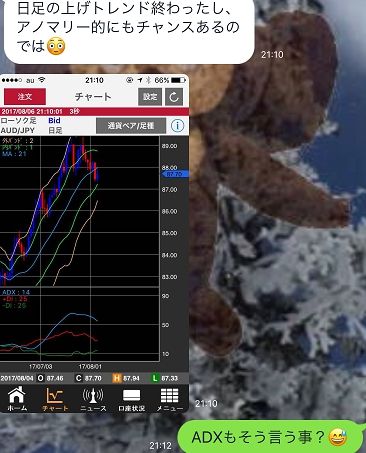This screenshot has height=453, width=366.
Task: Tap the 2017/08/04 date in bottom bar
Action: (x=17, y=378)
